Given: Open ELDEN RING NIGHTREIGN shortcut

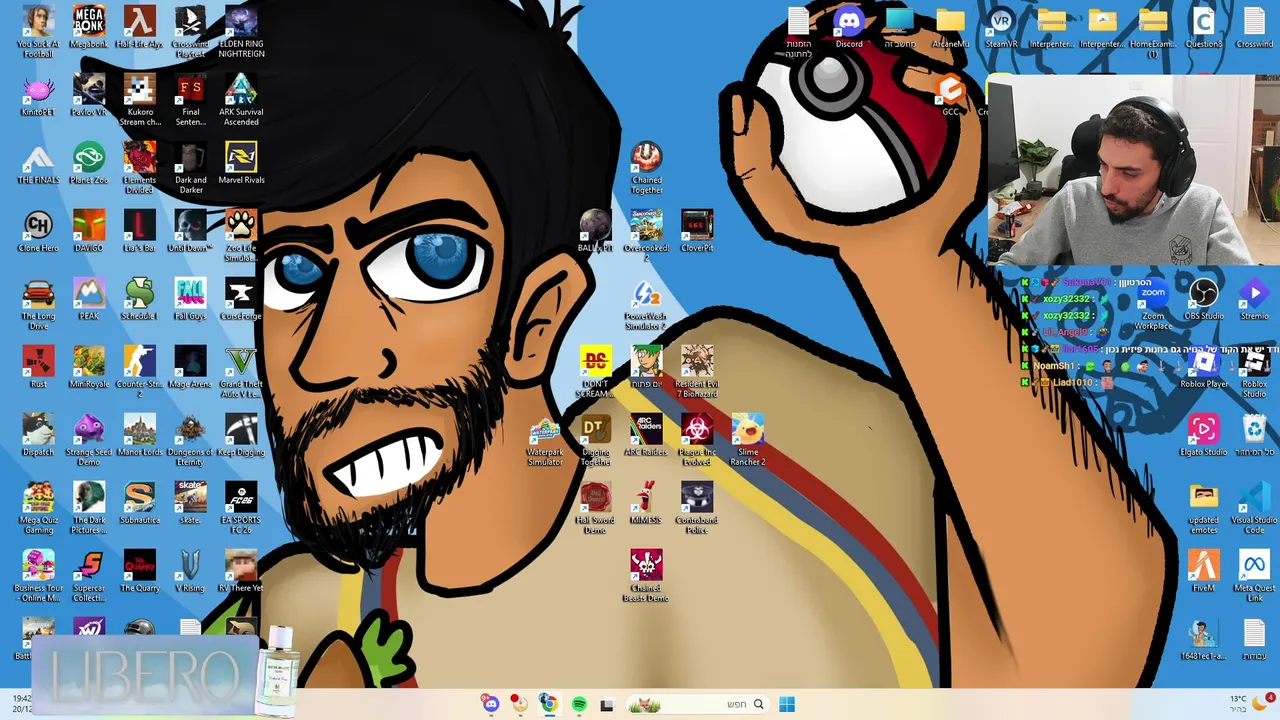Looking at the screenshot, I should [x=241, y=32].
